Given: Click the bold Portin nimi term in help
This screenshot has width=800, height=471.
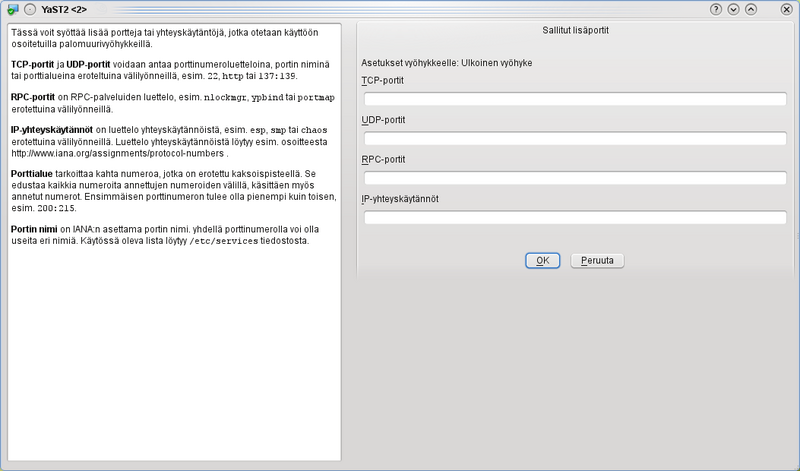Looking at the screenshot, I should click(x=36, y=229).
